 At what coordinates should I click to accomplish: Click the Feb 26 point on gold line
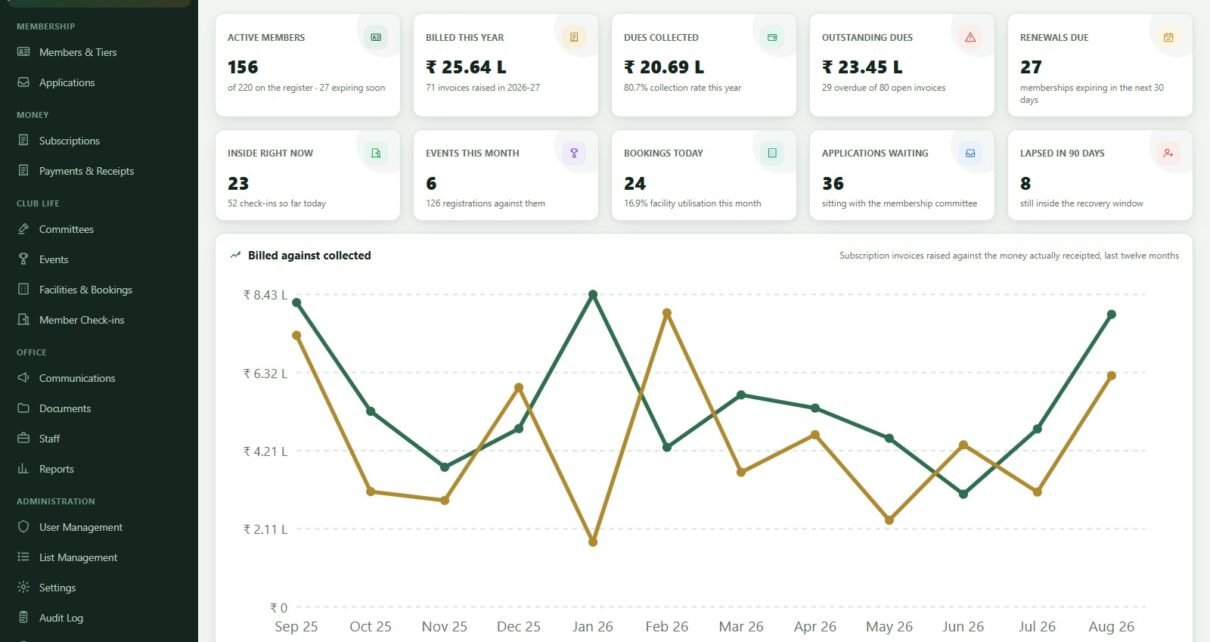pos(667,313)
